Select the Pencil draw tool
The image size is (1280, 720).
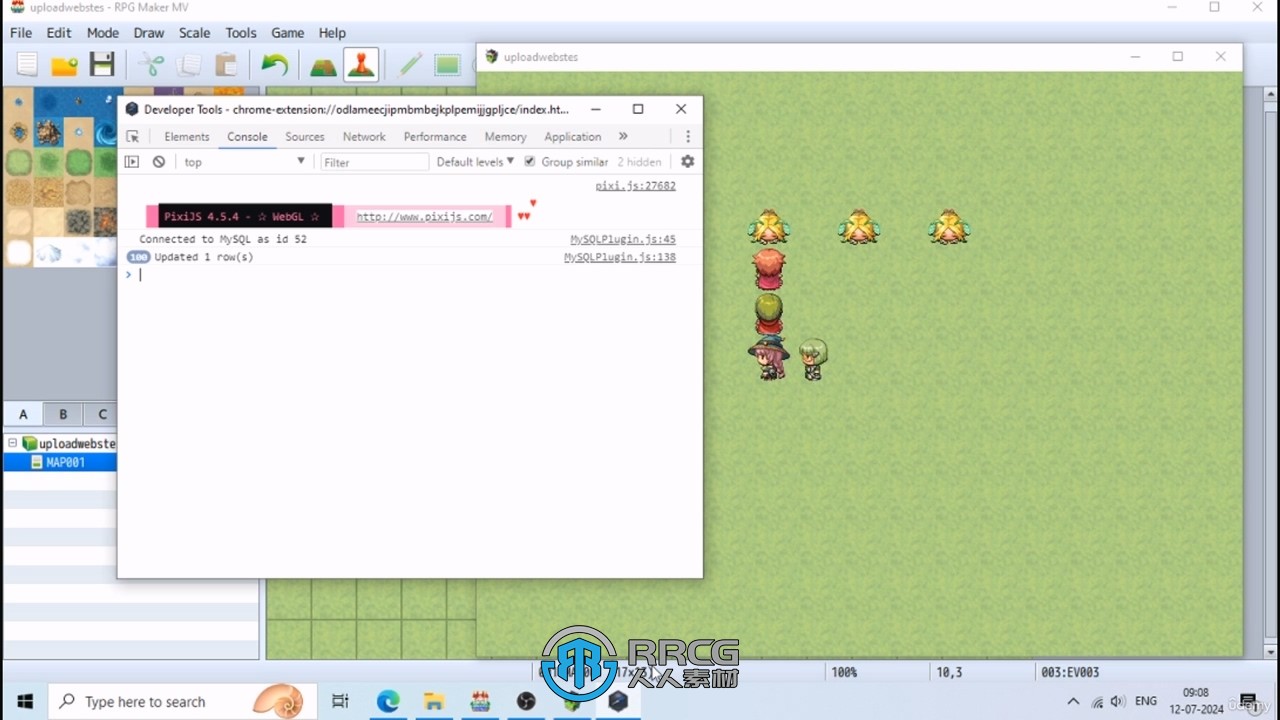click(410, 66)
